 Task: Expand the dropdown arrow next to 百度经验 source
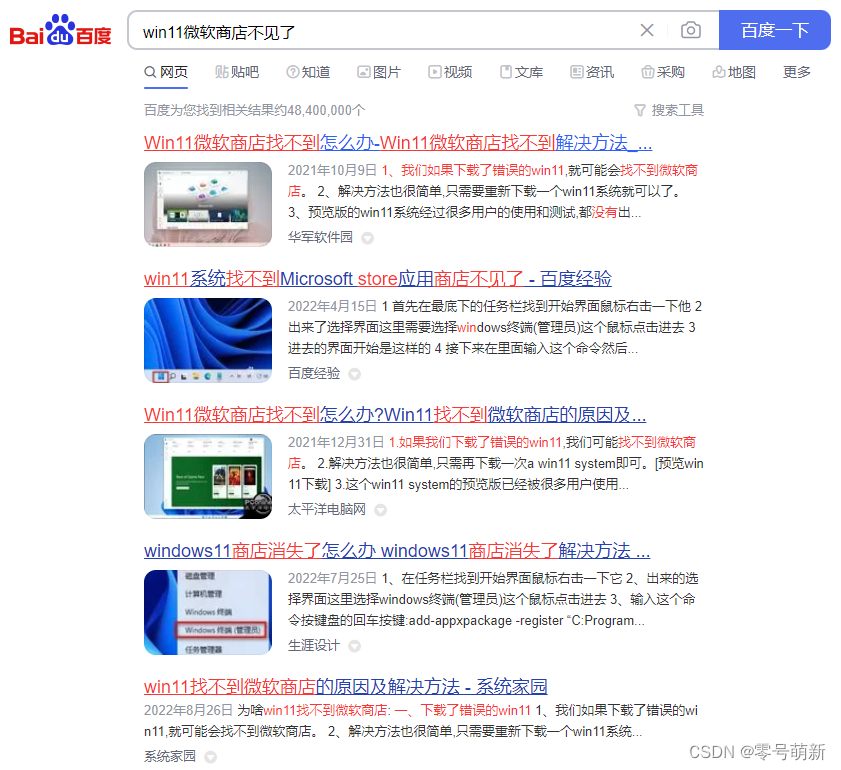click(x=355, y=374)
